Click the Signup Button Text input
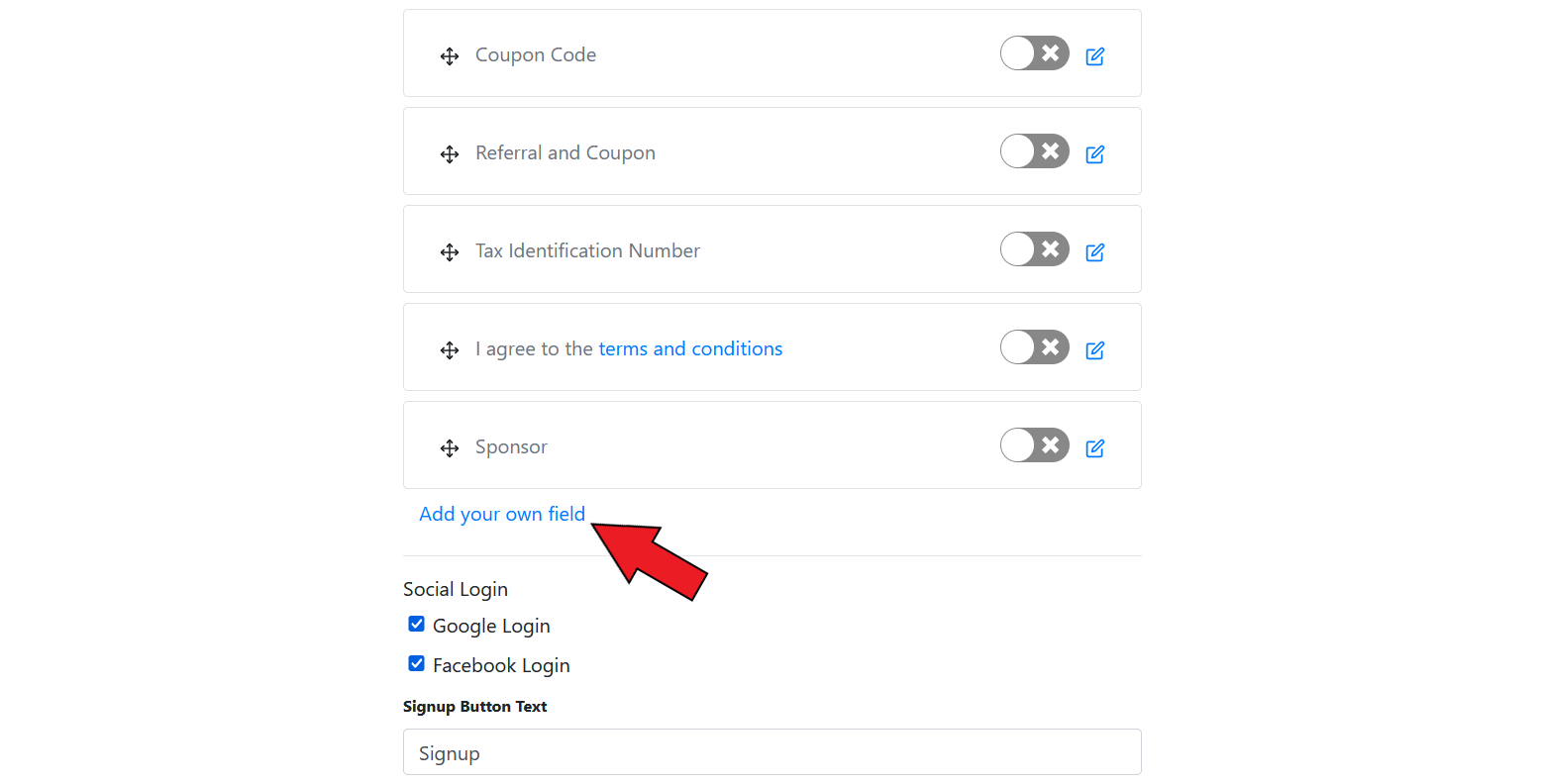Viewport: 1541px width, 784px height. (x=771, y=752)
